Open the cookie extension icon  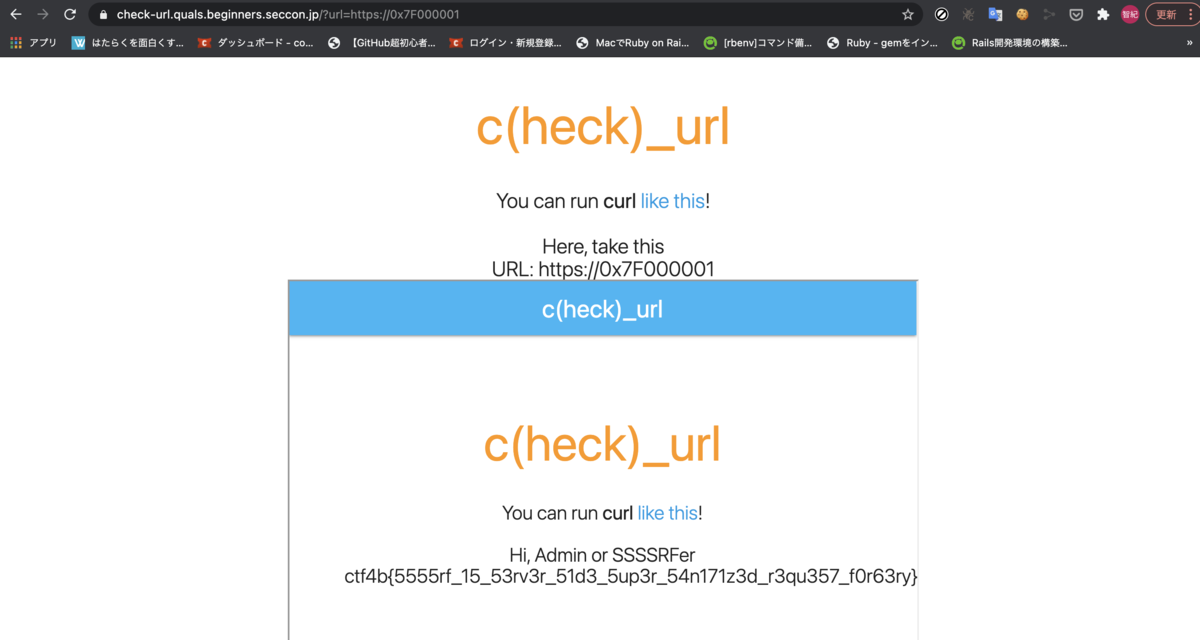[1022, 15]
